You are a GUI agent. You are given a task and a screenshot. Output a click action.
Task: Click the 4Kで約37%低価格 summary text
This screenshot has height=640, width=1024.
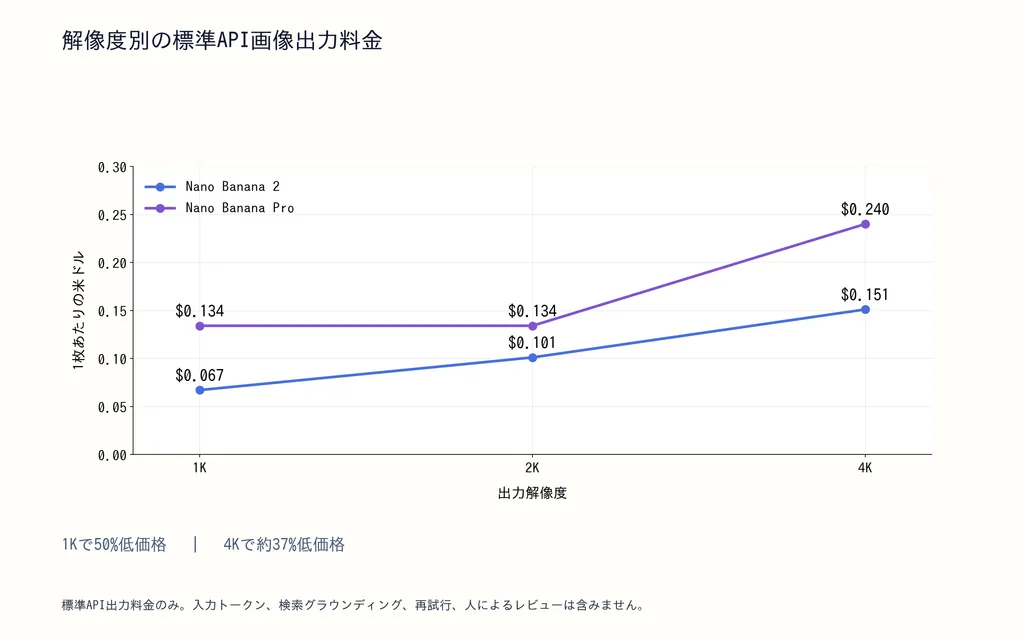(x=284, y=545)
